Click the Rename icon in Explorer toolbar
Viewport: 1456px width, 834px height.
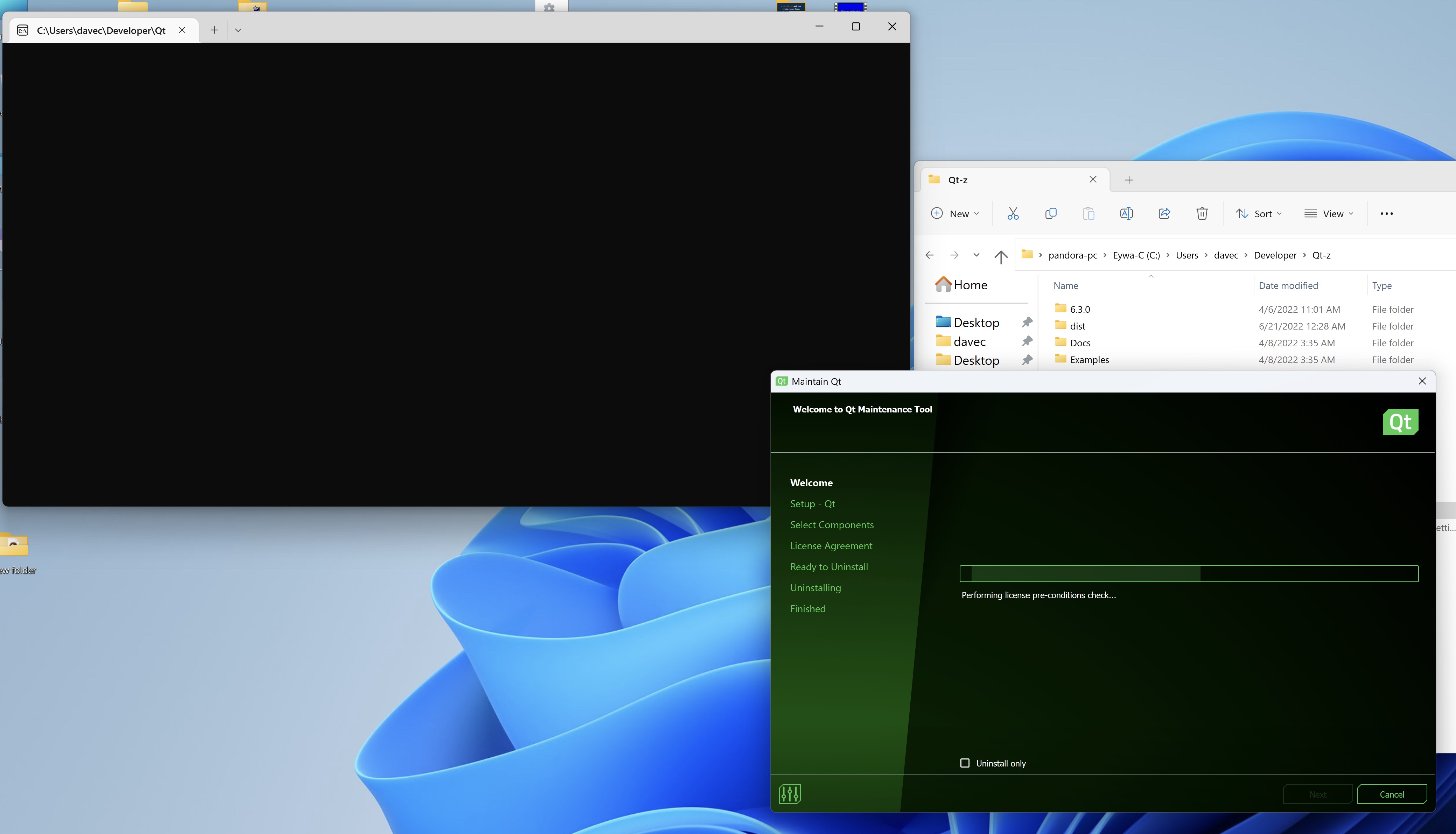click(1126, 214)
